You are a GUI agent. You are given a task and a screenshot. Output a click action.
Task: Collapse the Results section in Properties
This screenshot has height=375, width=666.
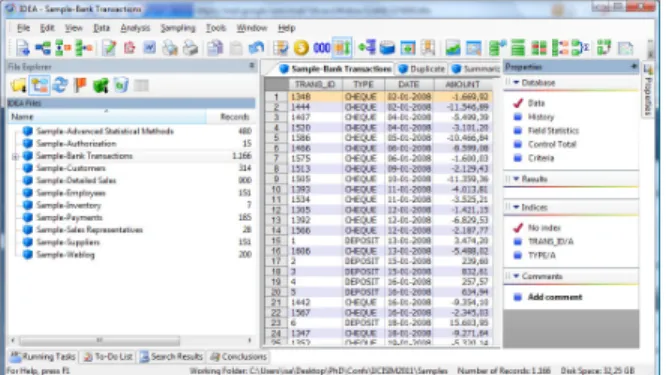(516, 179)
